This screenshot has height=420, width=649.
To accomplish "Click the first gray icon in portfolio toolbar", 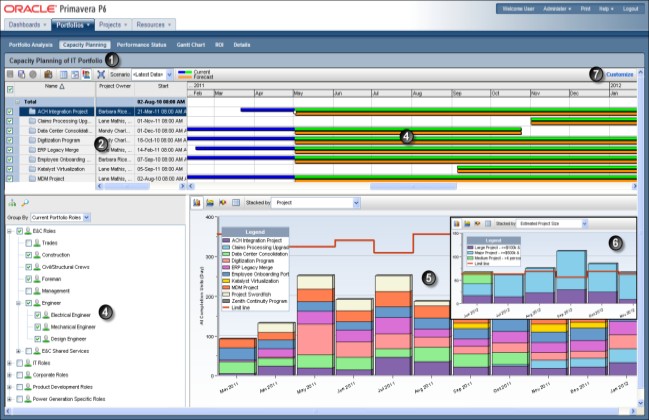I will coord(10,74).
